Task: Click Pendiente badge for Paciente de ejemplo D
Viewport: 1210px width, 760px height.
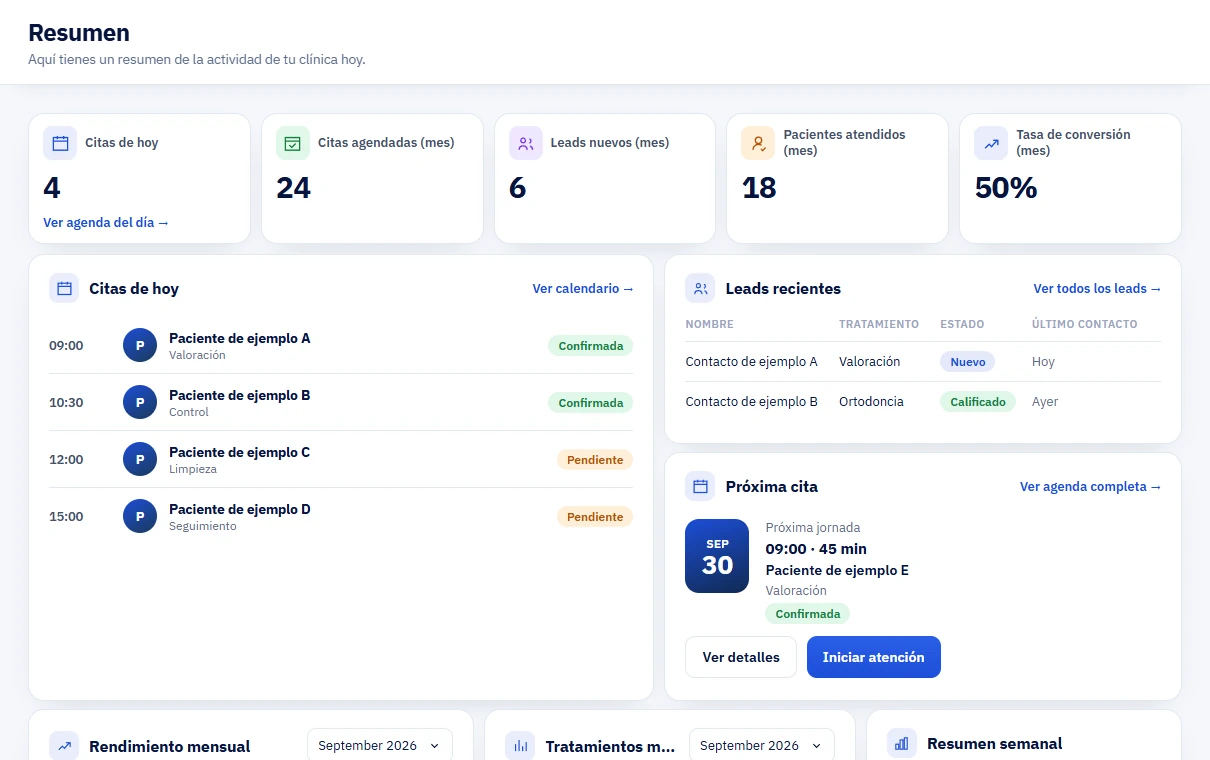Action: 595,517
